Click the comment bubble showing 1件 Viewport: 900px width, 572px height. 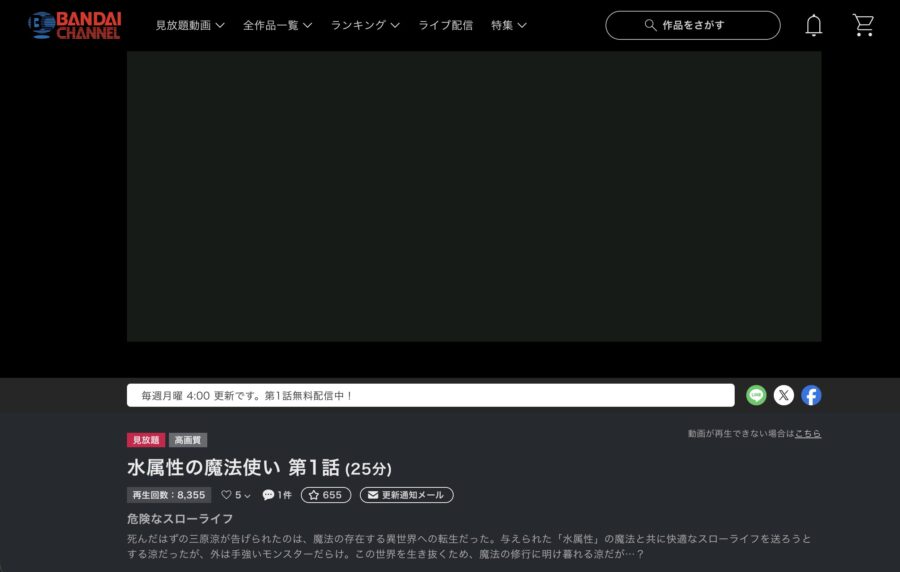coord(277,495)
